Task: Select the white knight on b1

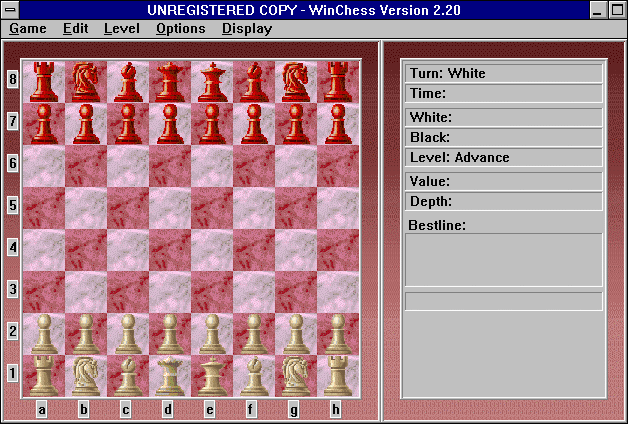Action: click(86, 376)
